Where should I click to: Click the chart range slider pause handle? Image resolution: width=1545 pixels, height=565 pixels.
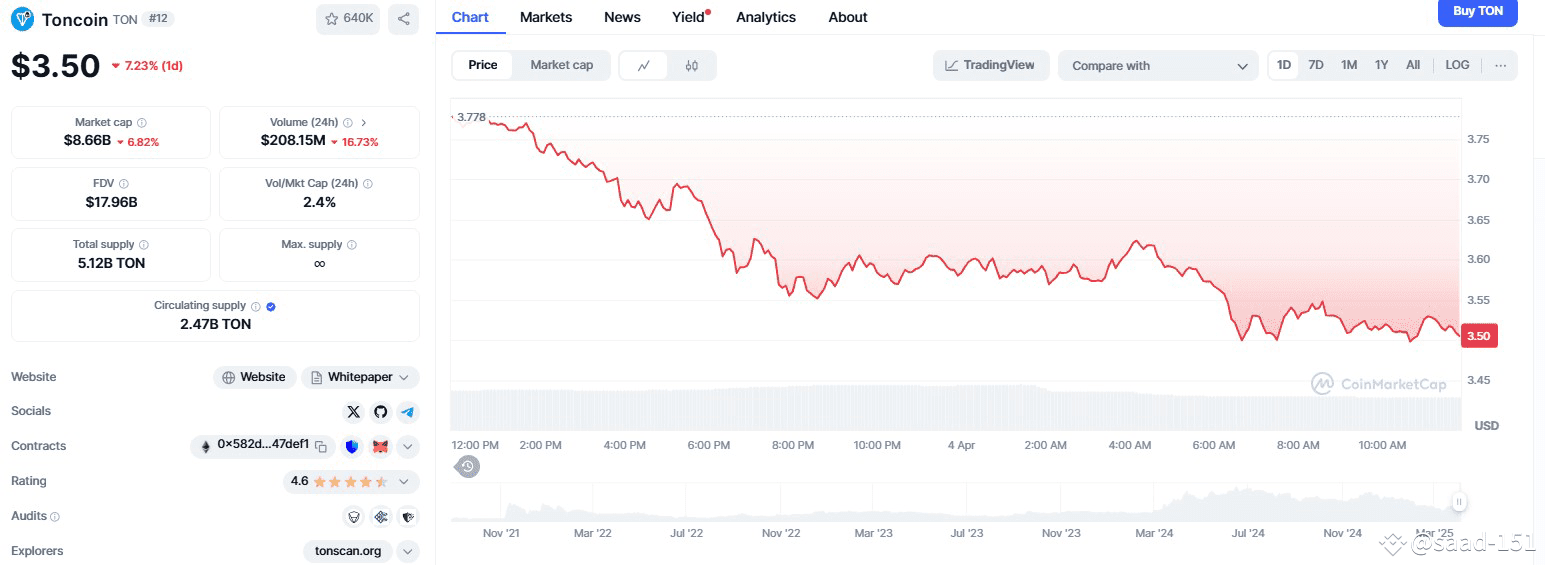(1460, 502)
